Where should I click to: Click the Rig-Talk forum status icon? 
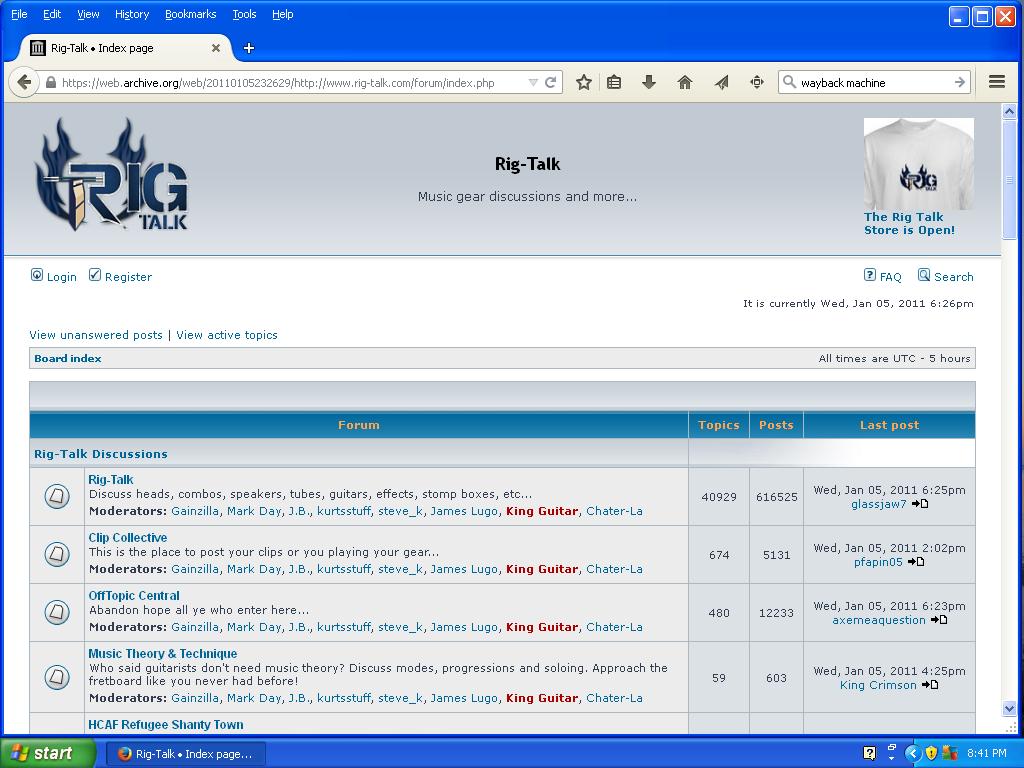pyautogui.click(x=57, y=496)
